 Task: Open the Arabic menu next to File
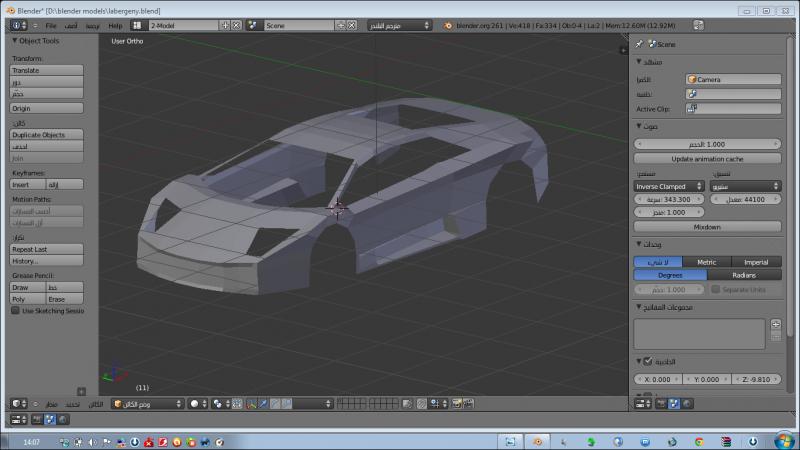pyautogui.click(x=71, y=26)
